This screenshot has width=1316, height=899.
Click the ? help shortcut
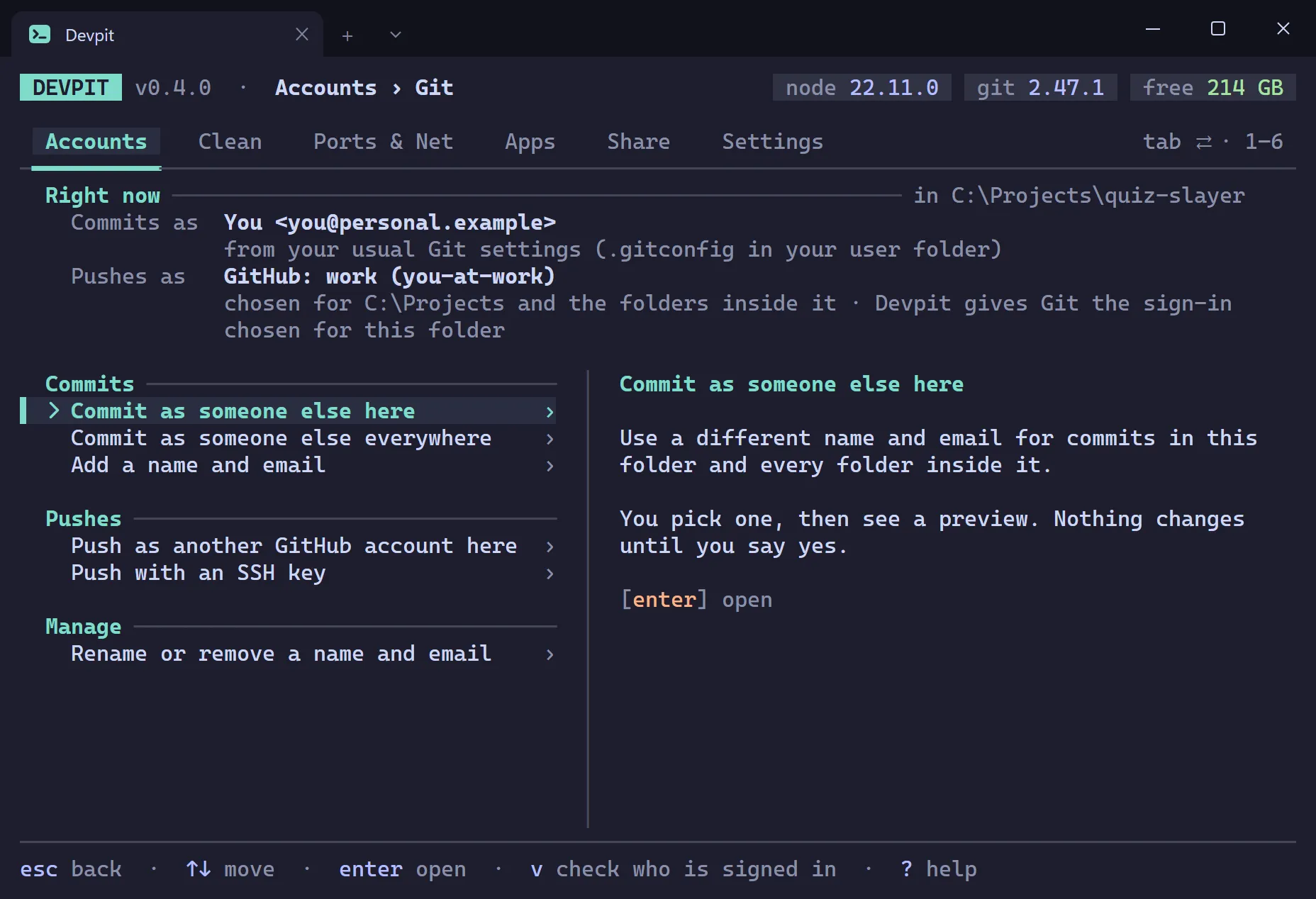[x=938, y=869]
